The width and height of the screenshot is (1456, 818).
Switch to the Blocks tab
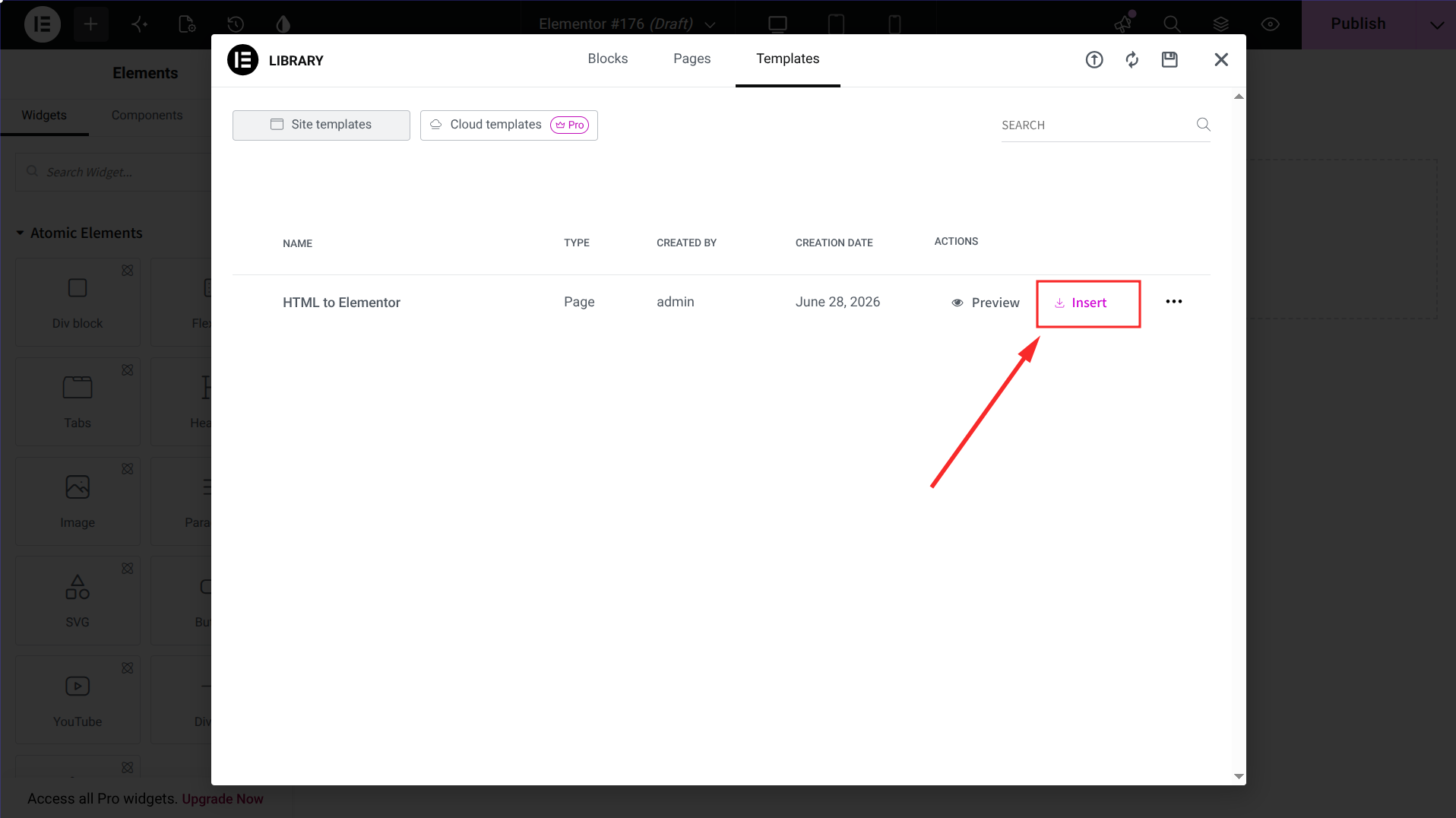coord(608,59)
